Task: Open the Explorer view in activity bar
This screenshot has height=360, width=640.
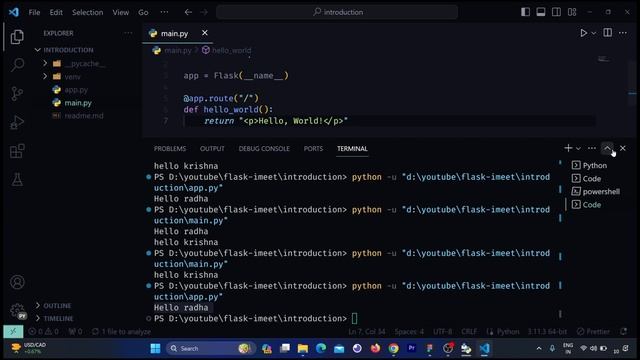Action: click(17, 37)
